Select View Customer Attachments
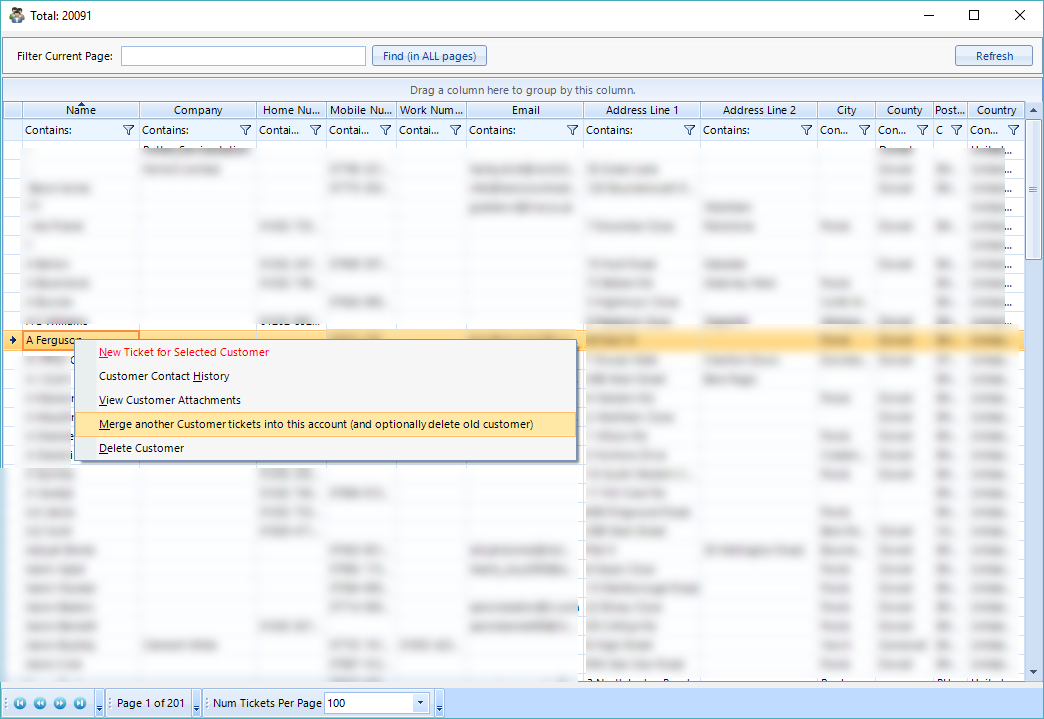 [x=325, y=400]
